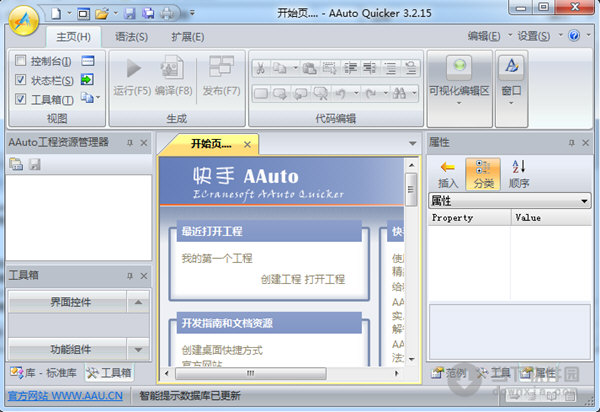Click the 功能组件 category button

67,349
